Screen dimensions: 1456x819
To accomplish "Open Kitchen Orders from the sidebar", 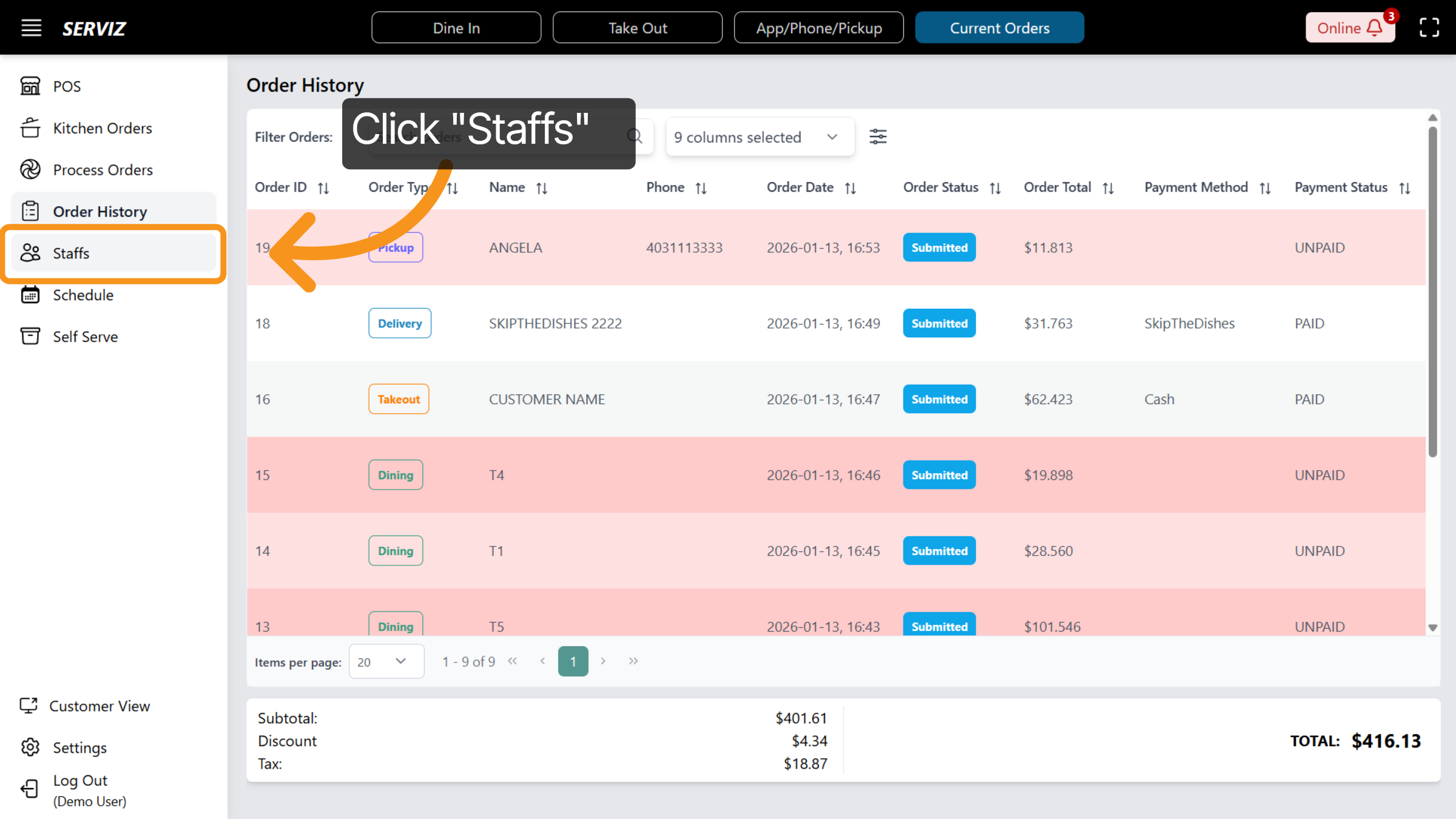I will pos(102,128).
